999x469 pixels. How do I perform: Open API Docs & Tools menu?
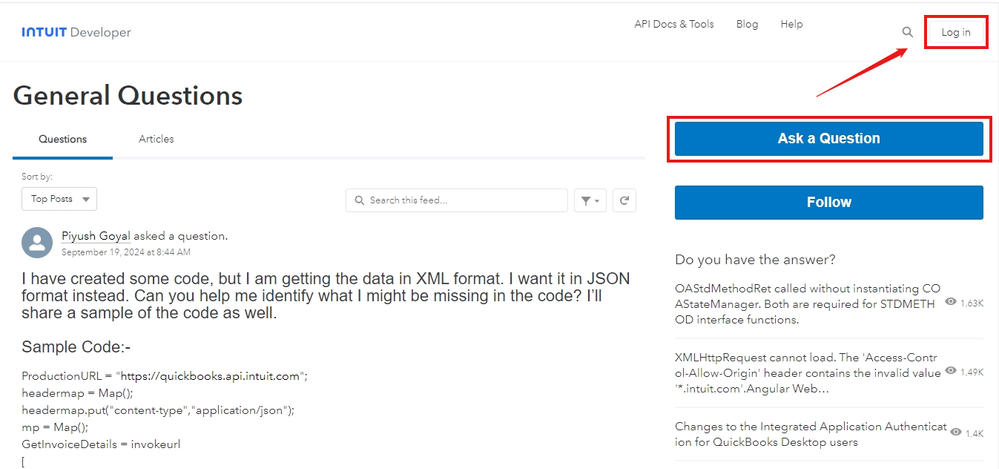pyautogui.click(x=674, y=24)
